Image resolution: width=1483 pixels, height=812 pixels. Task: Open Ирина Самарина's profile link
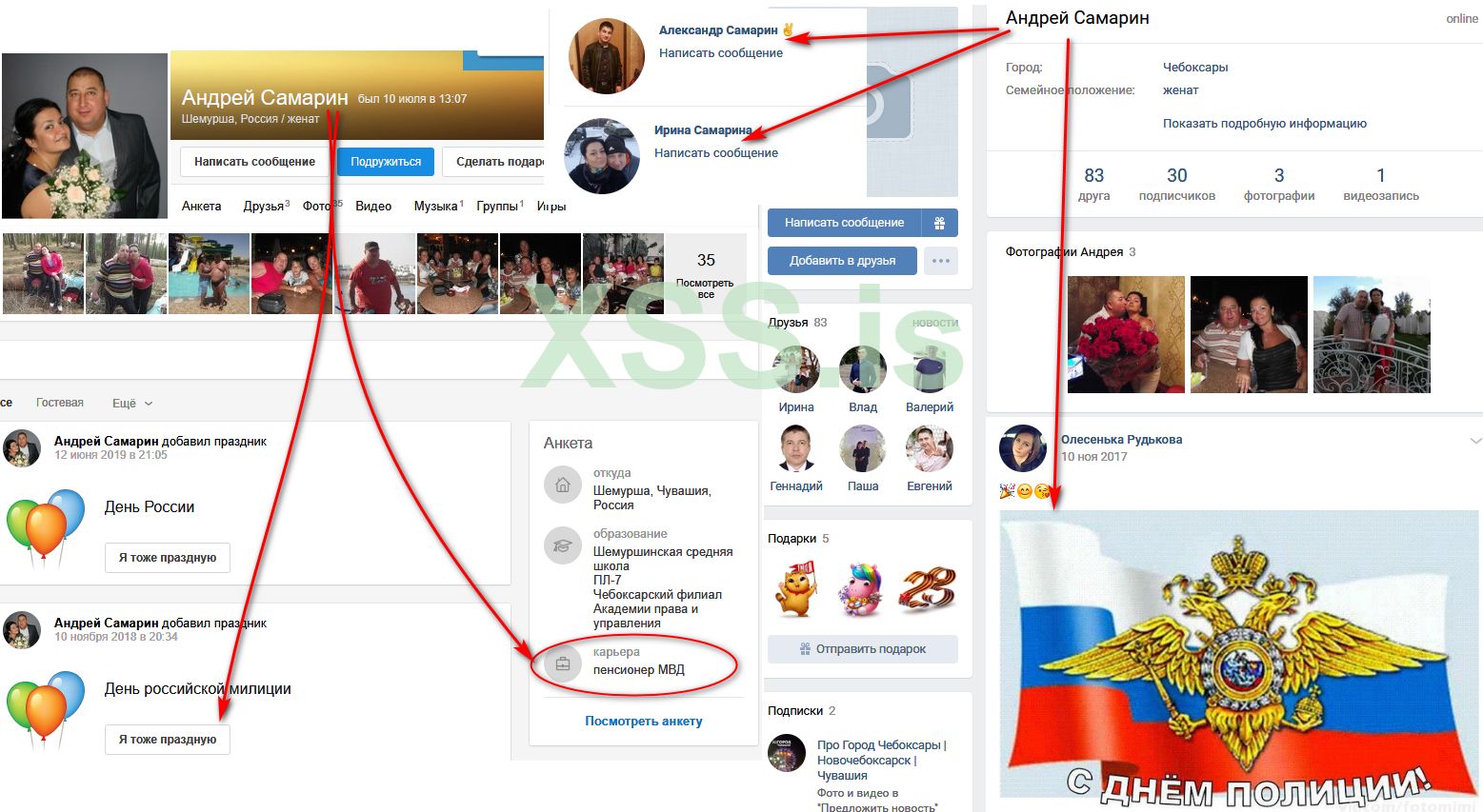[x=703, y=129]
